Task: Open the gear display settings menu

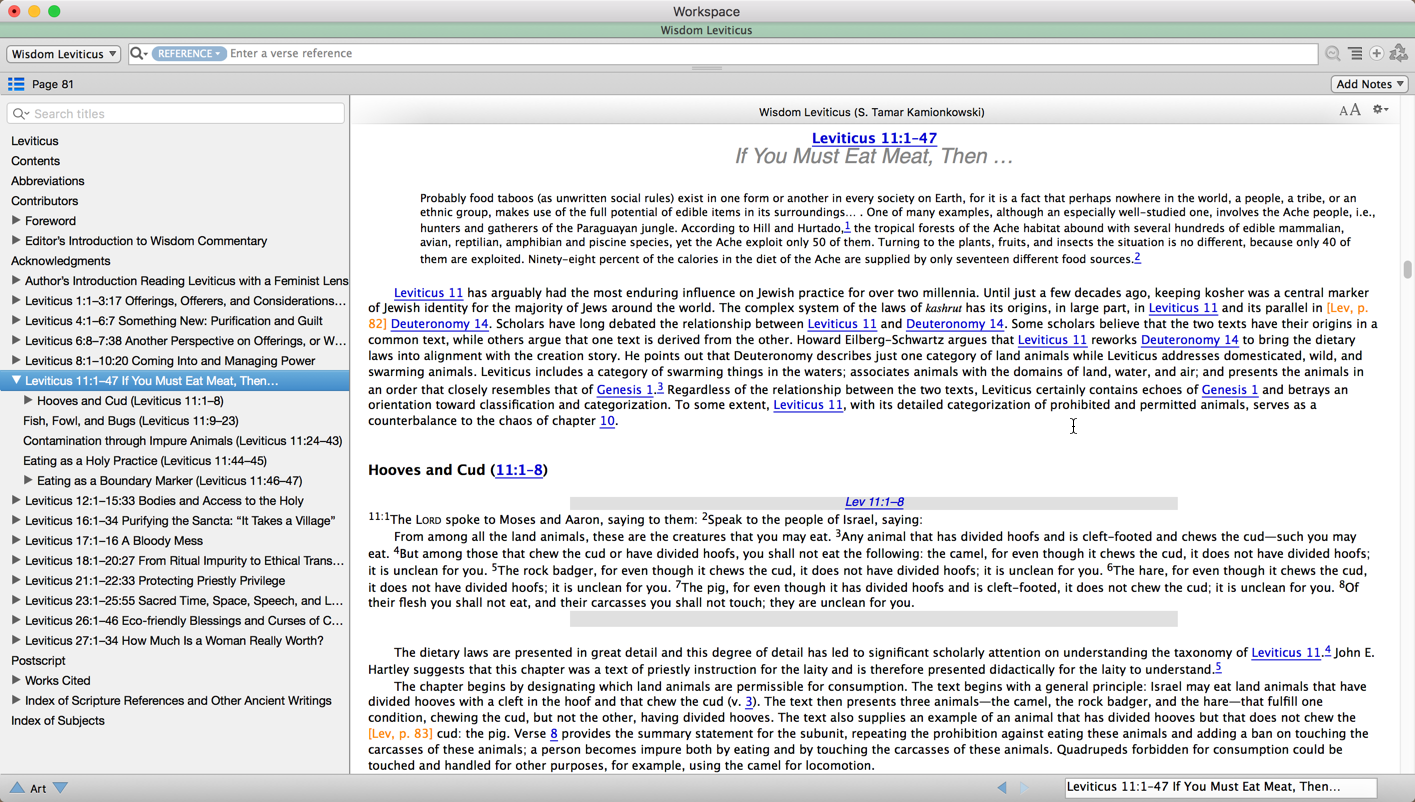Action: pyautogui.click(x=1380, y=110)
